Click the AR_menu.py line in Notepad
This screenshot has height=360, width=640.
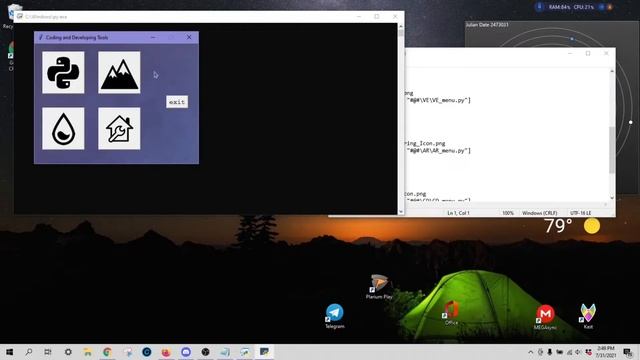[x=438, y=151]
